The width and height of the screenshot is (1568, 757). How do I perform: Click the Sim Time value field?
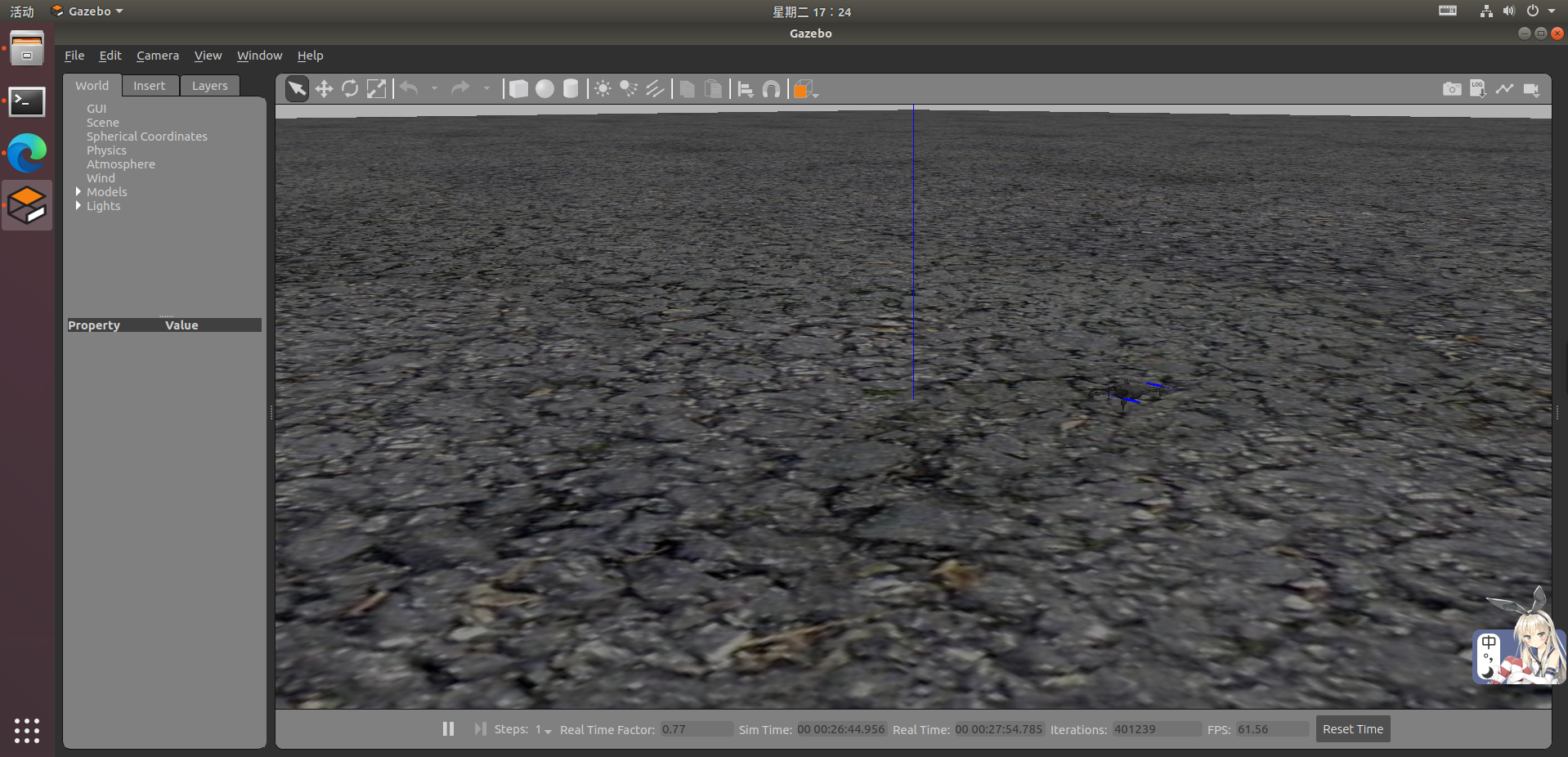tap(841, 729)
